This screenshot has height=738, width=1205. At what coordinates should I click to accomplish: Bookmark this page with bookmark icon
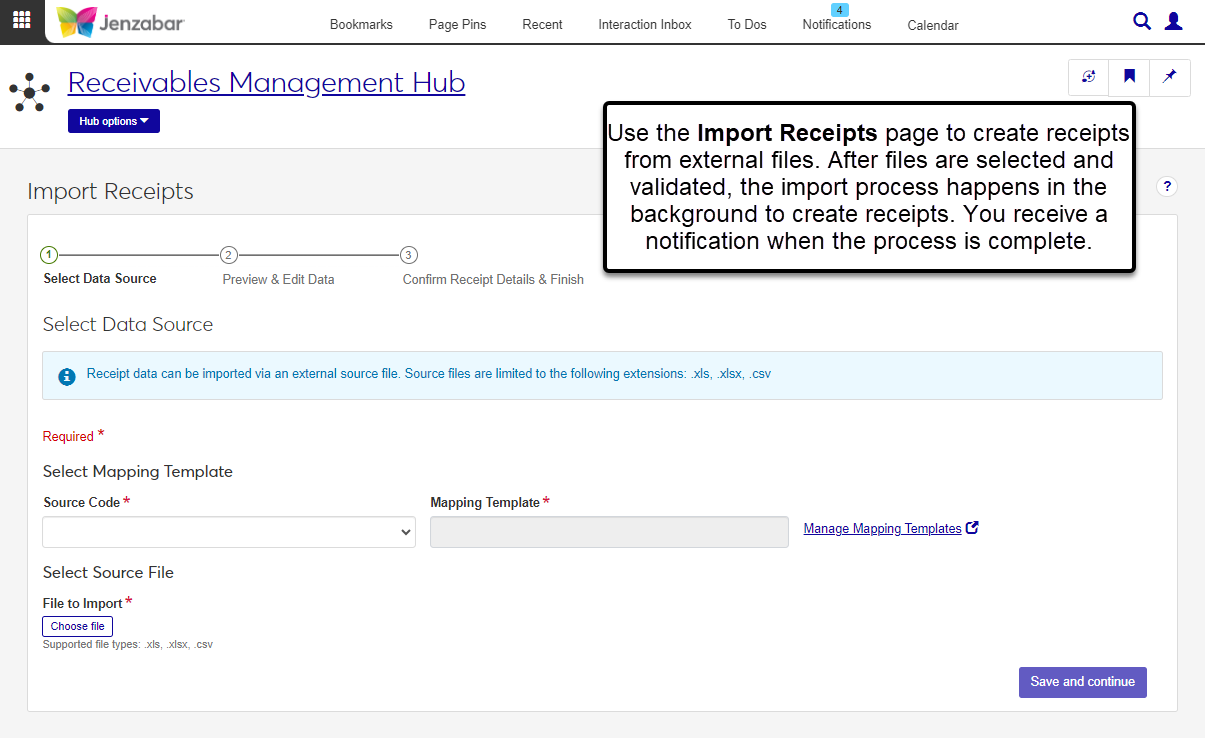[1129, 77]
